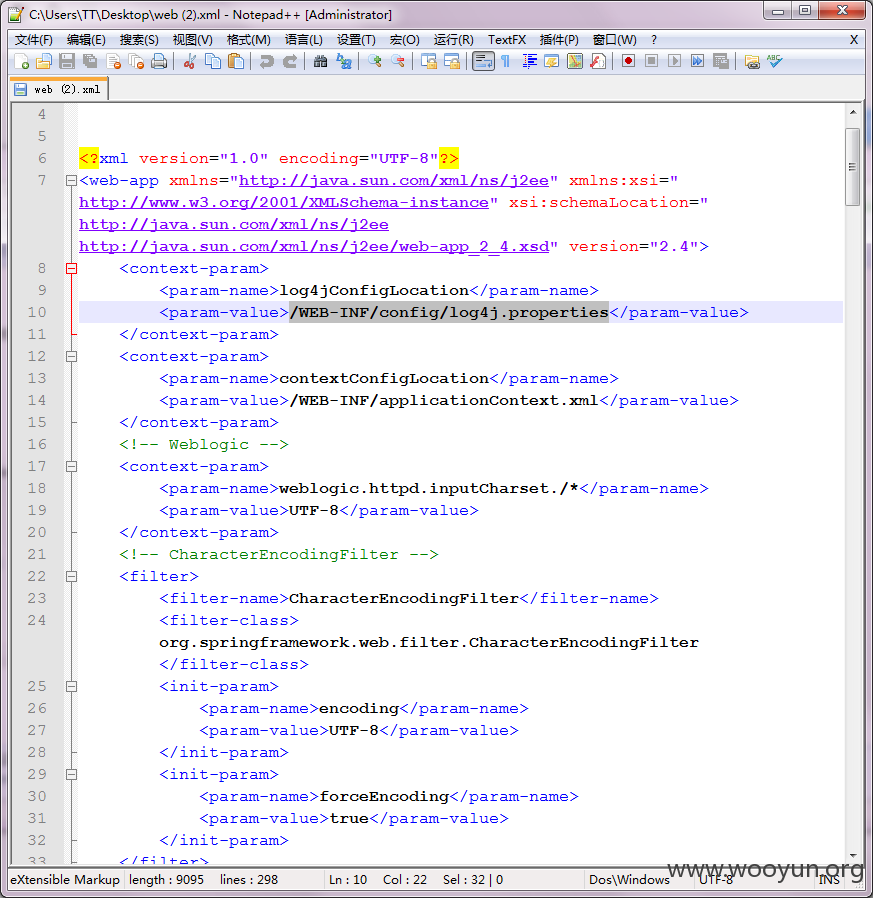The image size is (873, 898).
Task: Cut selection with the scissors icon
Action: point(190,61)
